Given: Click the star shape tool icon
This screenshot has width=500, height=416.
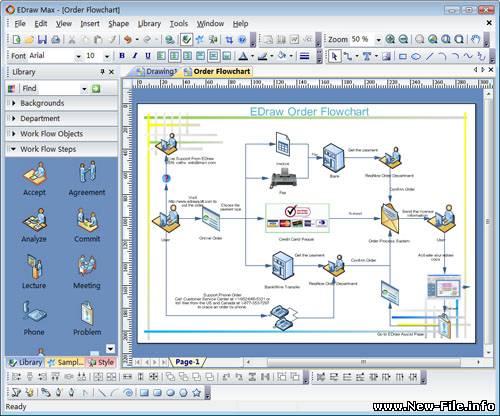Looking at the screenshot, I should [x=197, y=393].
